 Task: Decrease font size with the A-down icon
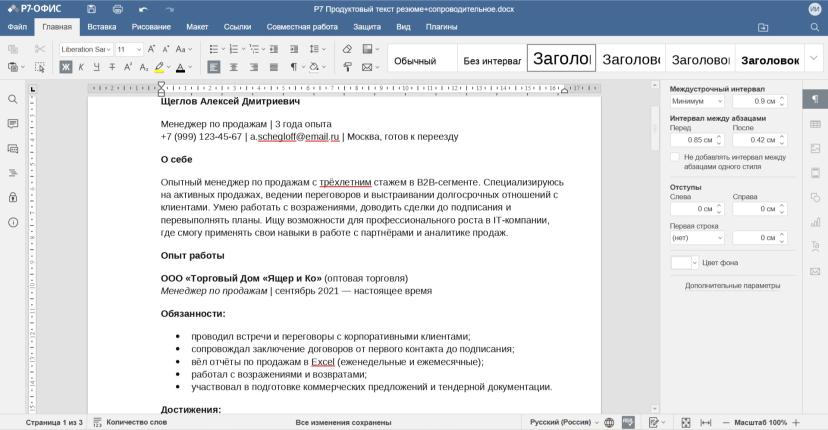pyautogui.click(x=166, y=49)
